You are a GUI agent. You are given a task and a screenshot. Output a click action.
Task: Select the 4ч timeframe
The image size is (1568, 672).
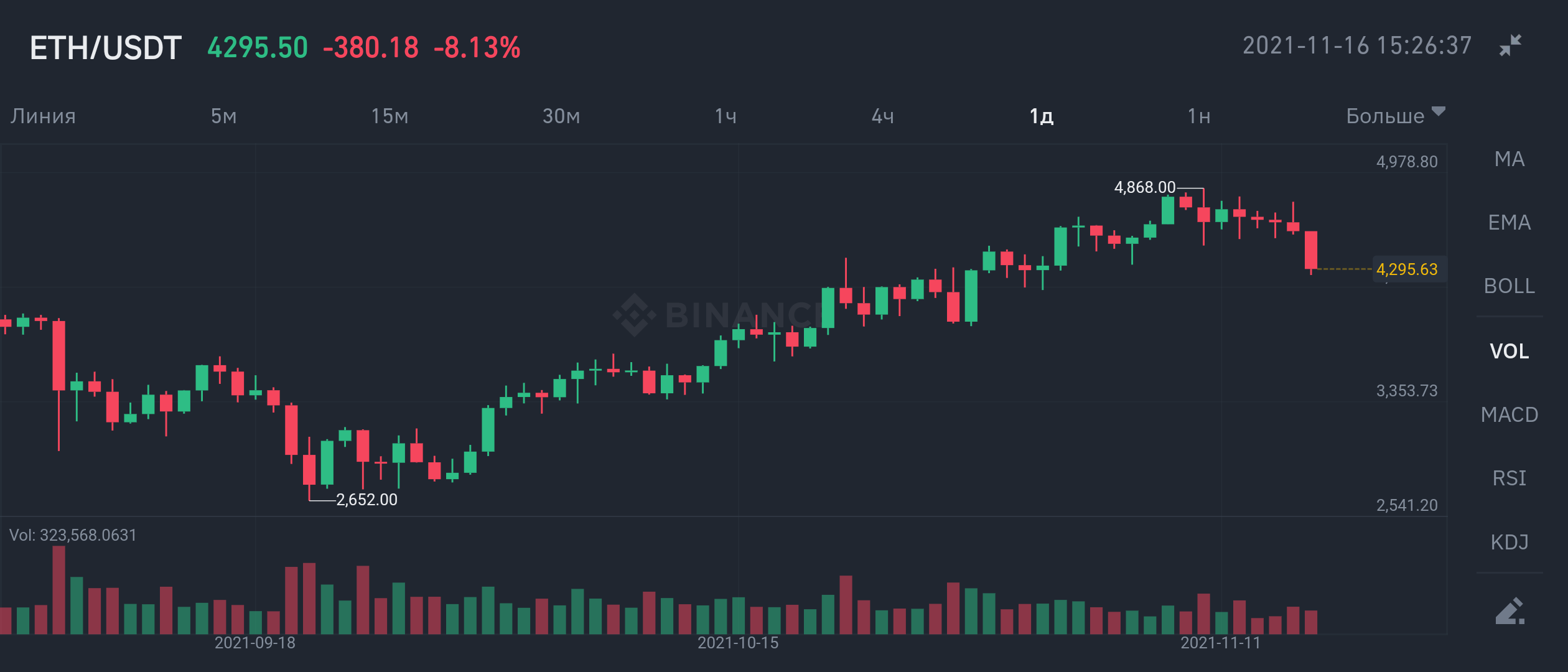(x=883, y=116)
